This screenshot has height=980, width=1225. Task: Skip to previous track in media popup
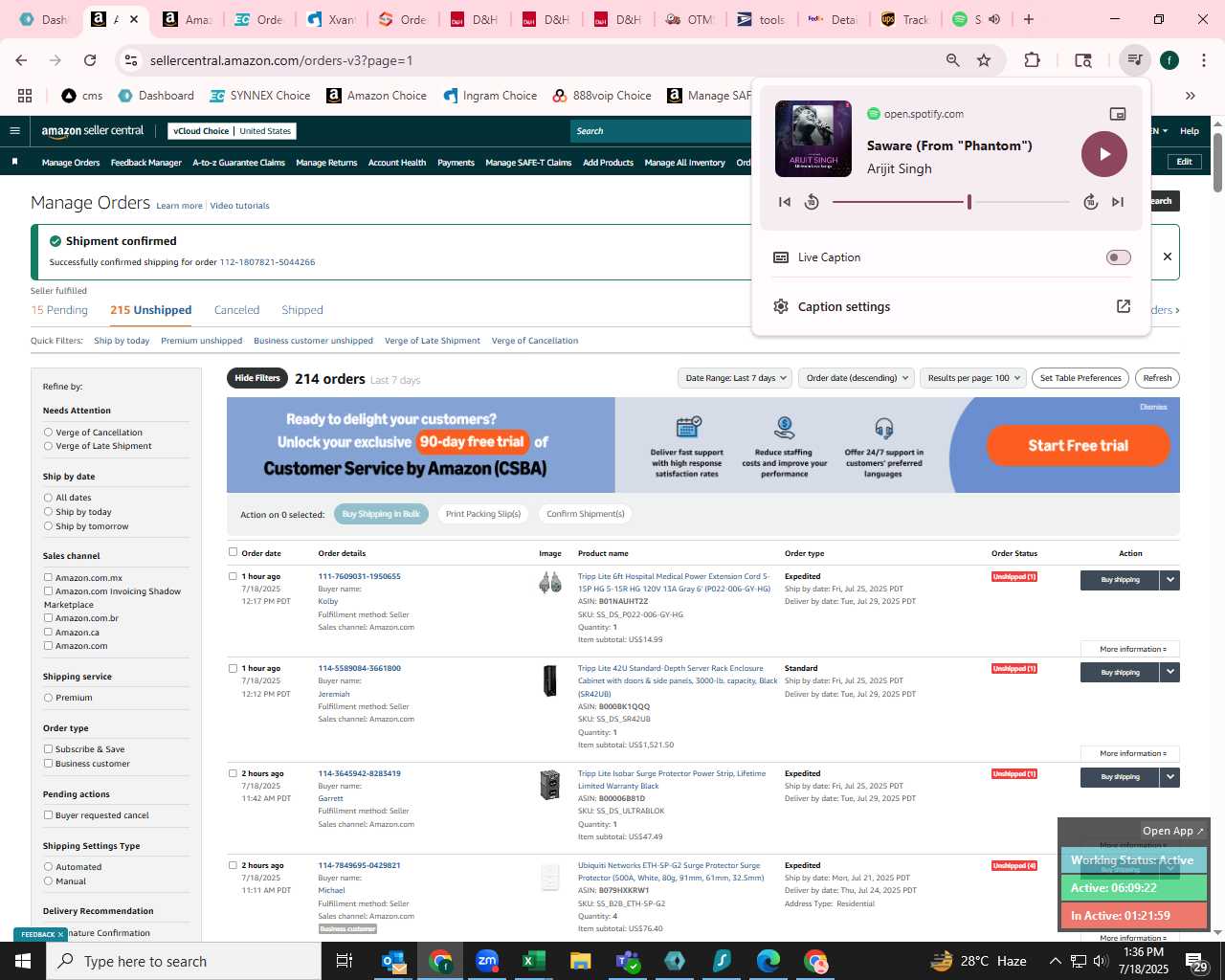tap(785, 202)
